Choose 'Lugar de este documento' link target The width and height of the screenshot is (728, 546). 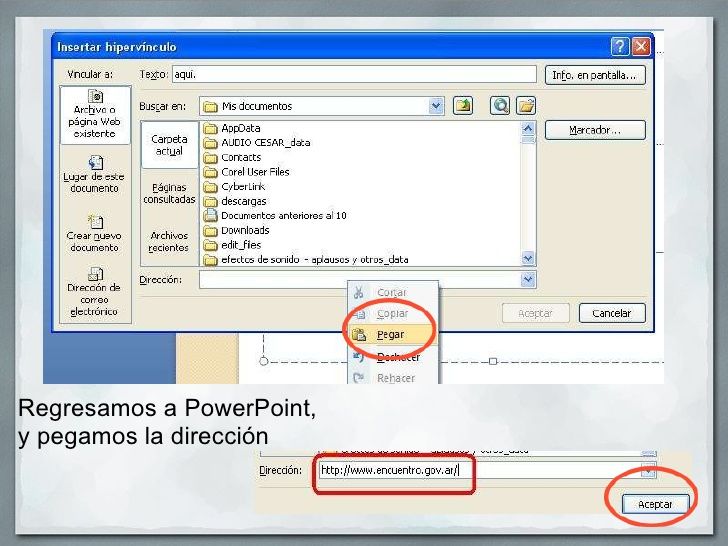pyautogui.click(x=94, y=174)
